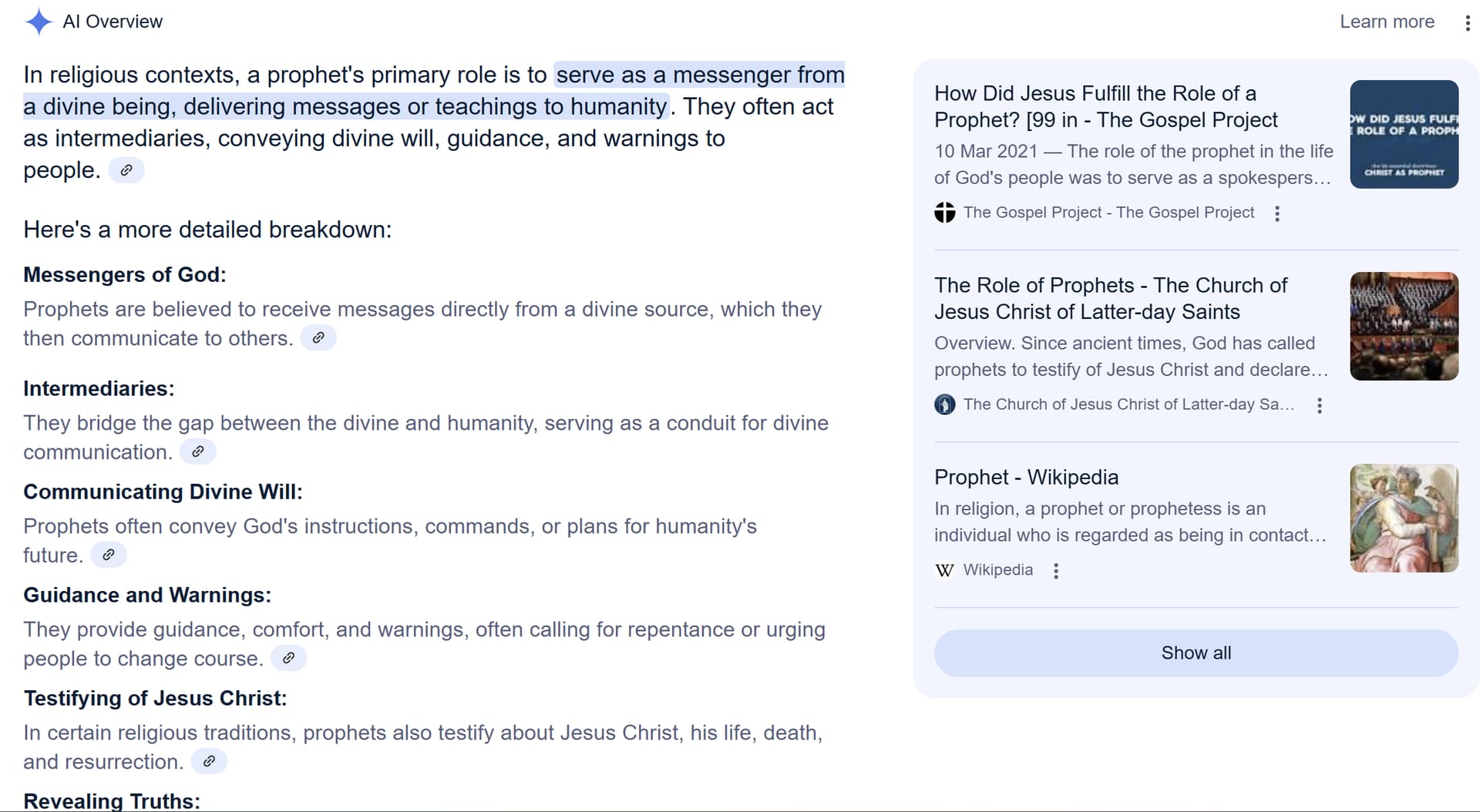
Task: Click link icon under Communicating Divine Will
Action: (x=109, y=555)
